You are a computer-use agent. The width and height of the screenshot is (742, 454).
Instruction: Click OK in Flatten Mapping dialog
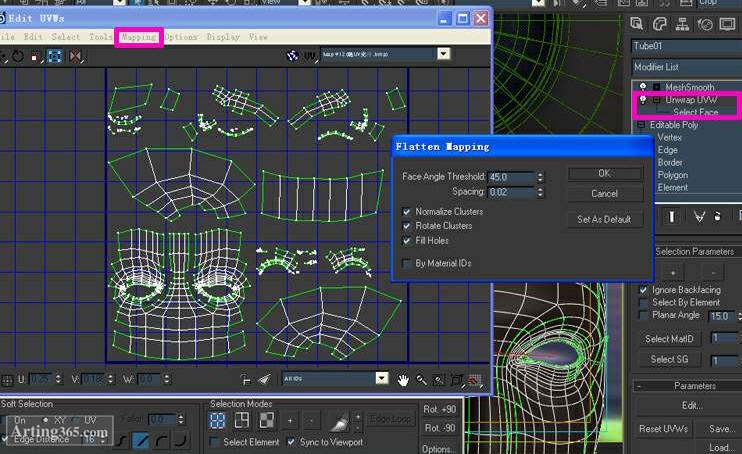coord(604,174)
